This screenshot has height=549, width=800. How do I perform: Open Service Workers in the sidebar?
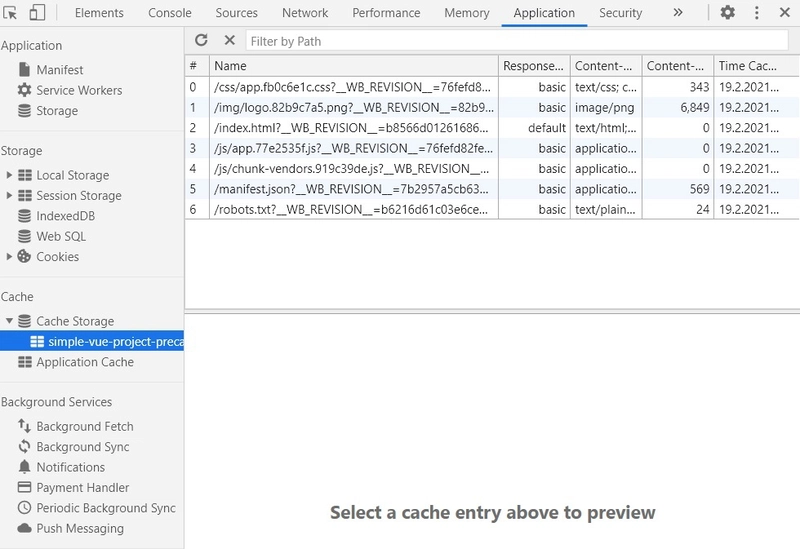coord(79,90)
